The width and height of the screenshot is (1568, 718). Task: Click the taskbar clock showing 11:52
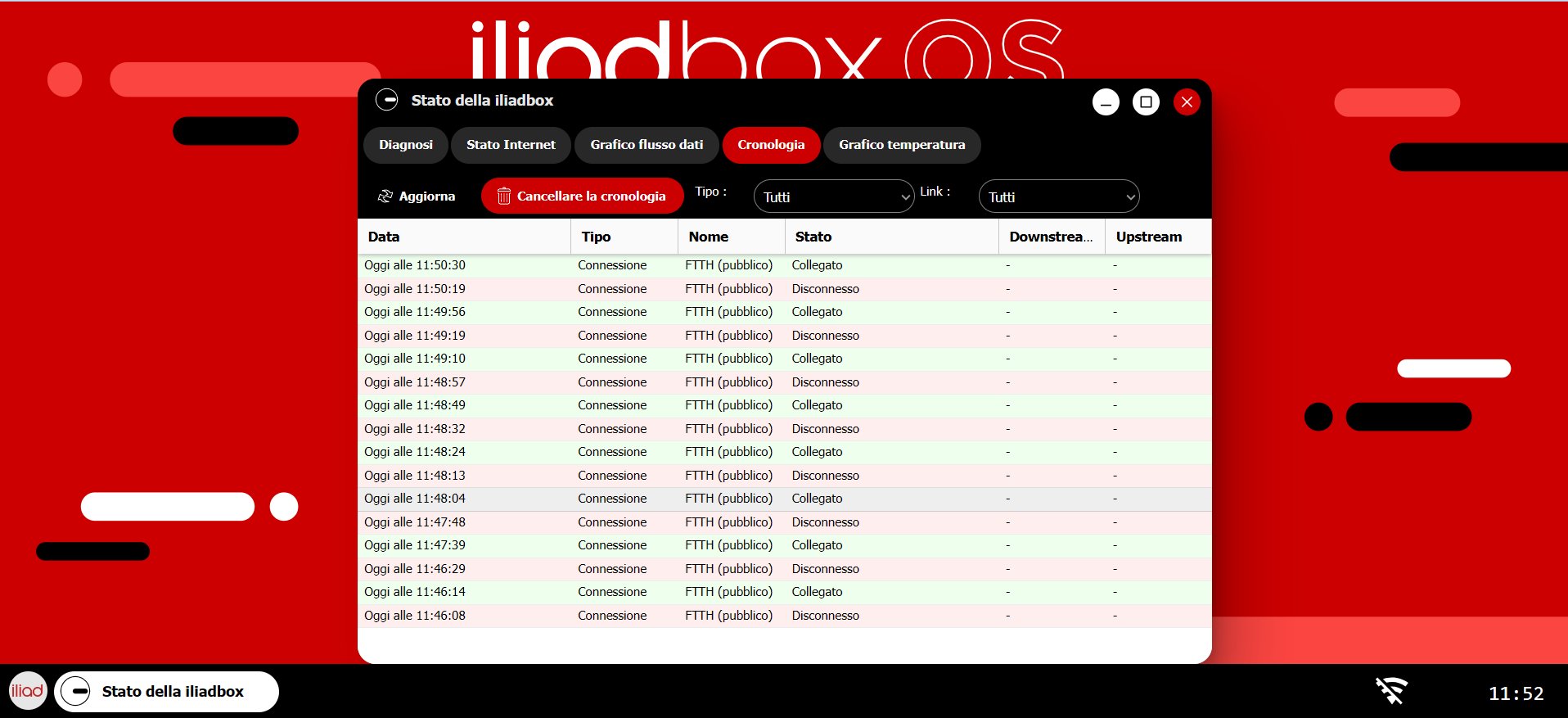pyautogui.click(x=1516, y=693)
